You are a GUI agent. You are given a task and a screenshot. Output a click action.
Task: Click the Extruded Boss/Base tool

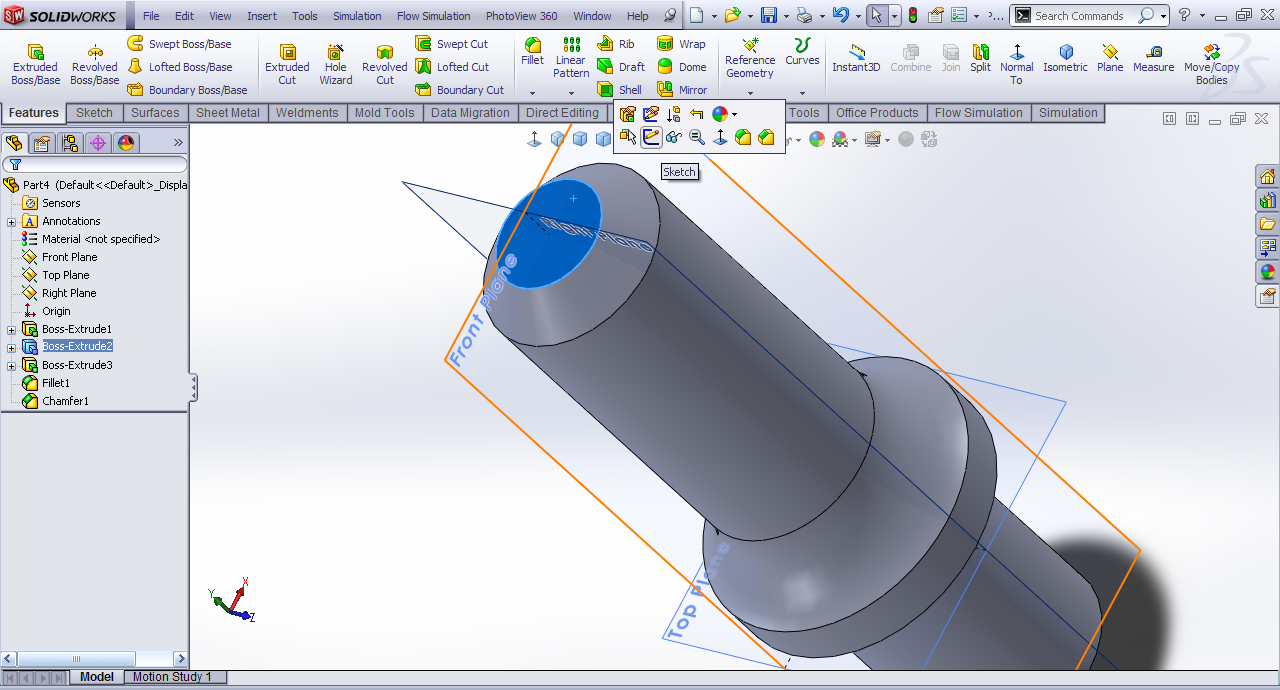(x=35, y=64)
